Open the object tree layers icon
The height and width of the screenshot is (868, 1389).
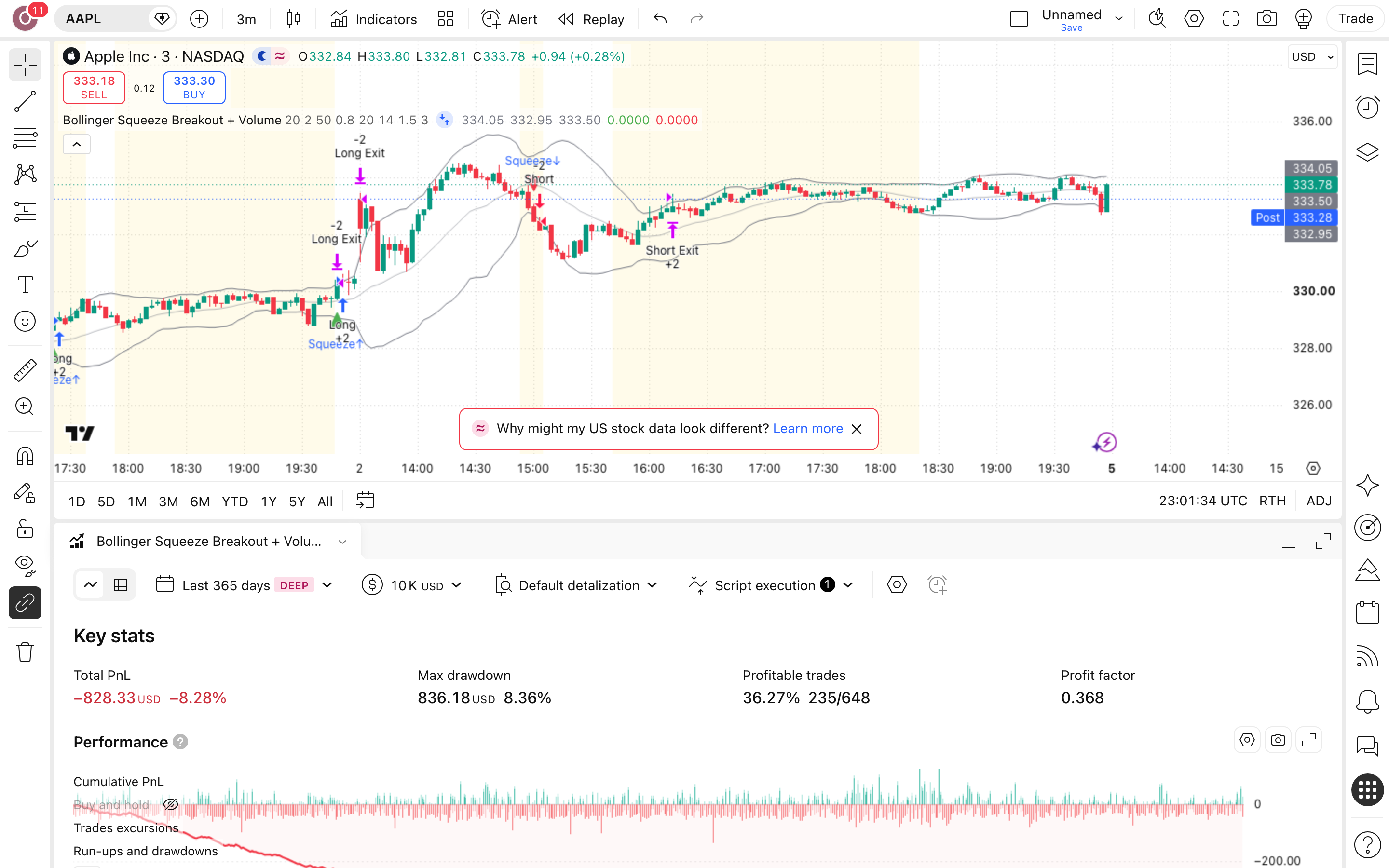tap(1368, 151)
